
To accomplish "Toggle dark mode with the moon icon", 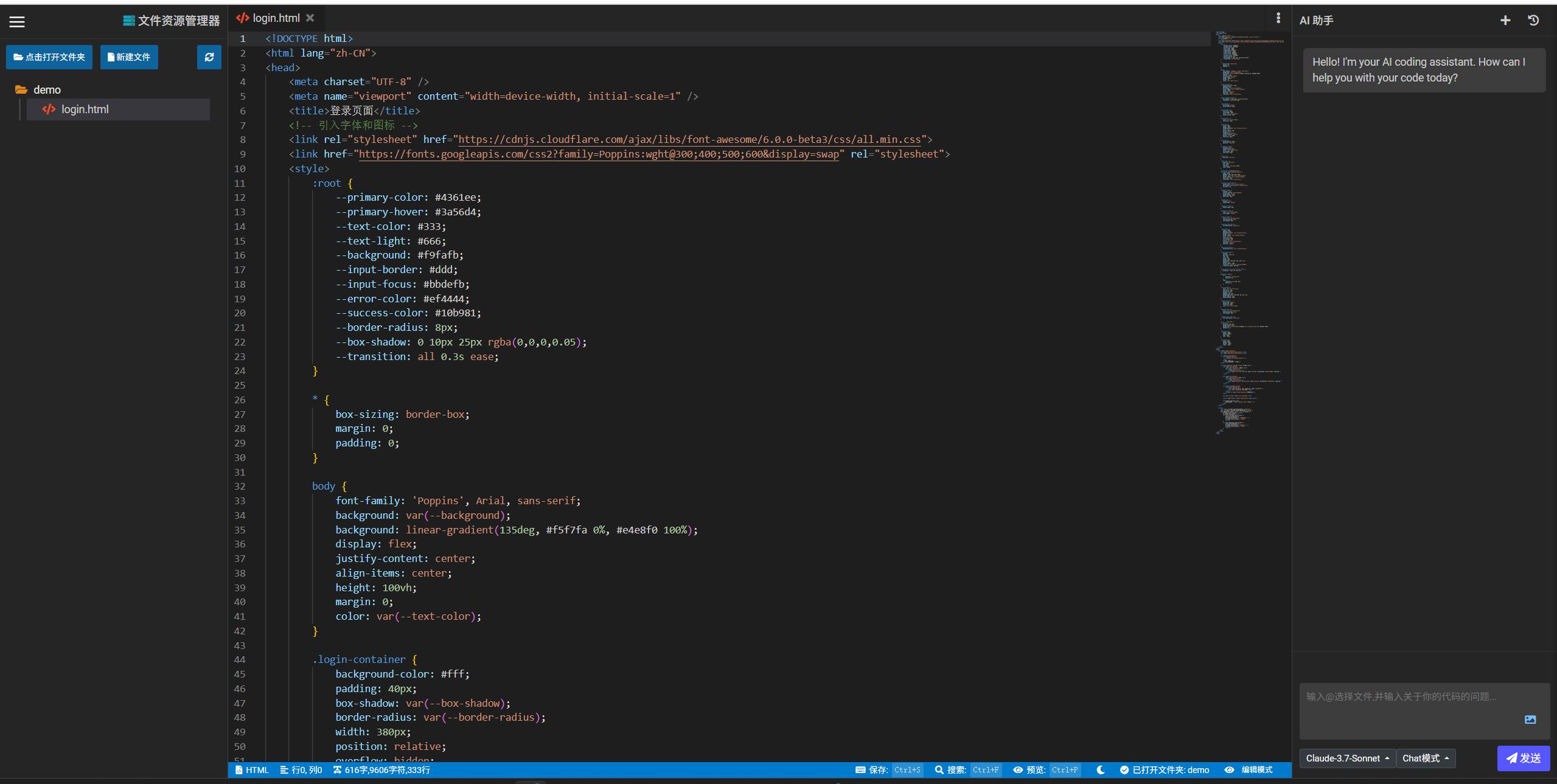I will (x=1101, y=770).
